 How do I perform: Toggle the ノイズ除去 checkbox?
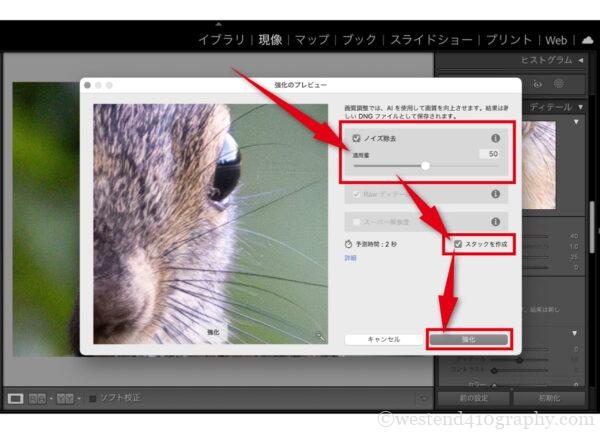pos(357,138)
